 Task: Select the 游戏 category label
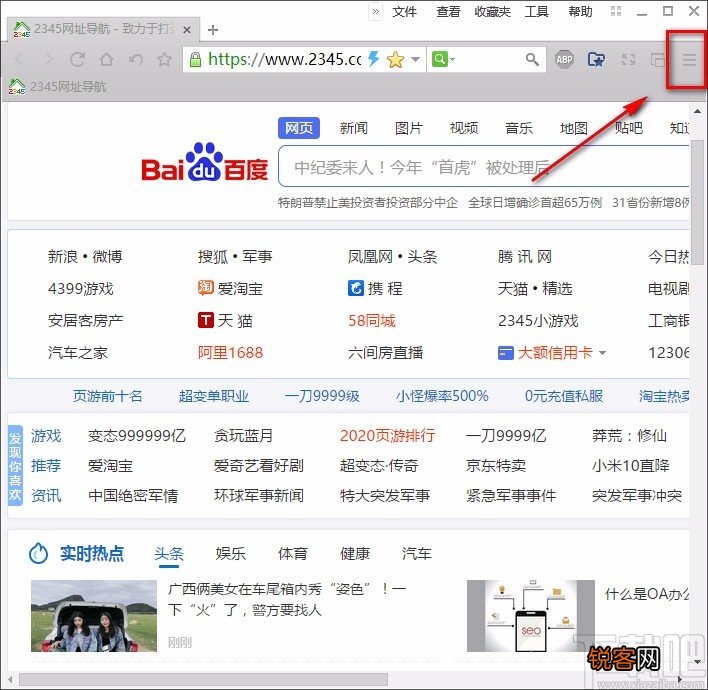click(x=46, y=436)
